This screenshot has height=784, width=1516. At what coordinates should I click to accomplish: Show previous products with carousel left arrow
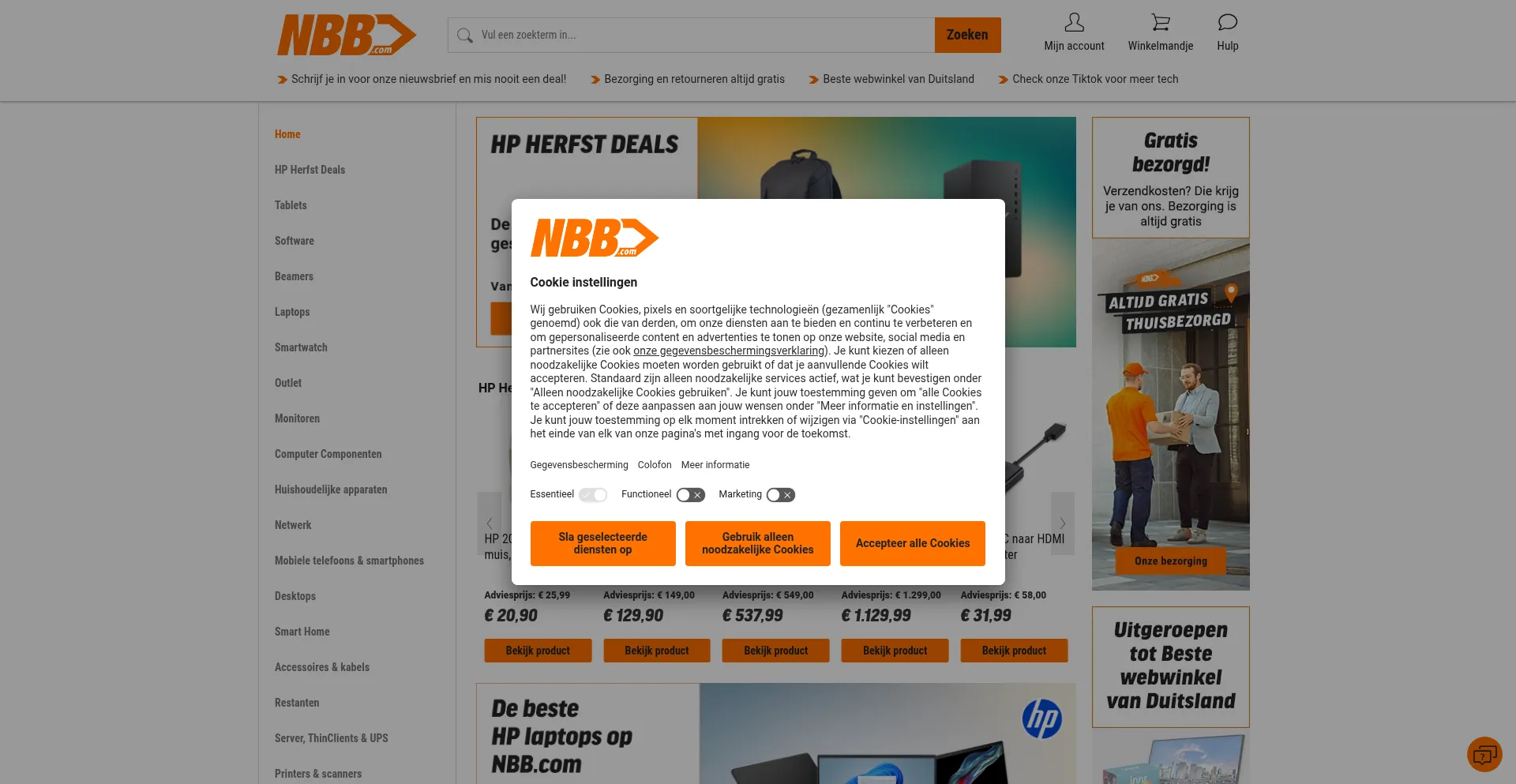(490, 523)
